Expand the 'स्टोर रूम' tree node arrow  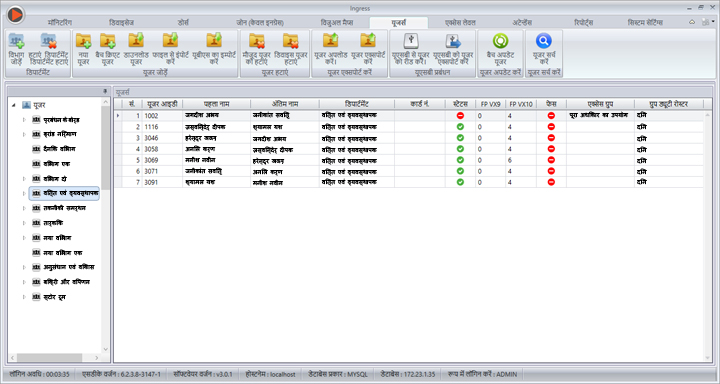tap(24, 297)
